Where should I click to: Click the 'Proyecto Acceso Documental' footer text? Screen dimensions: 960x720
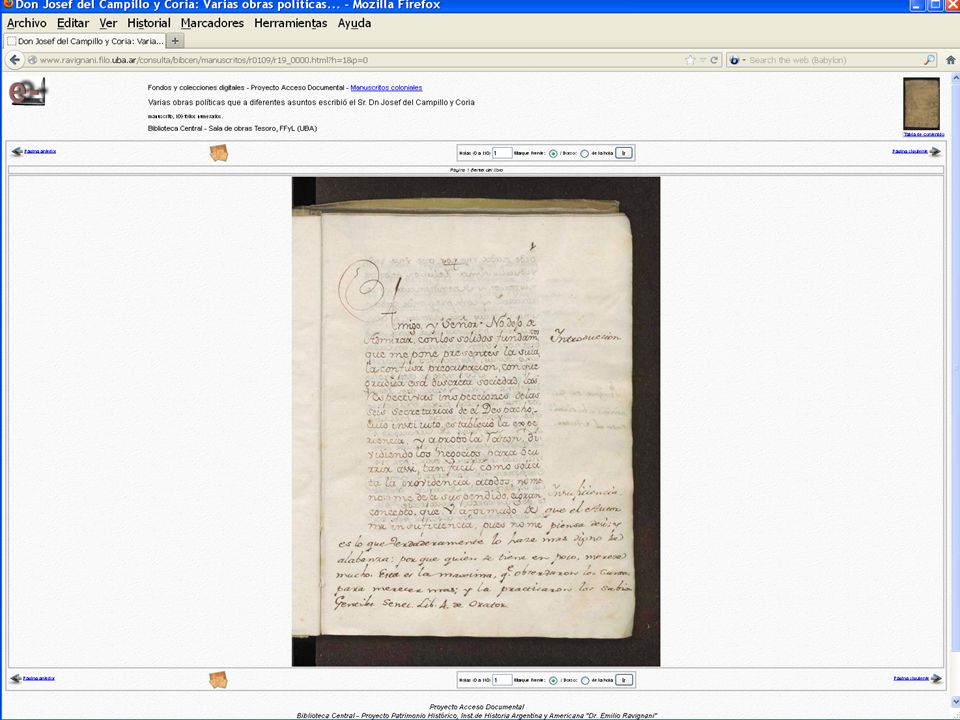(x=476, y=707)
